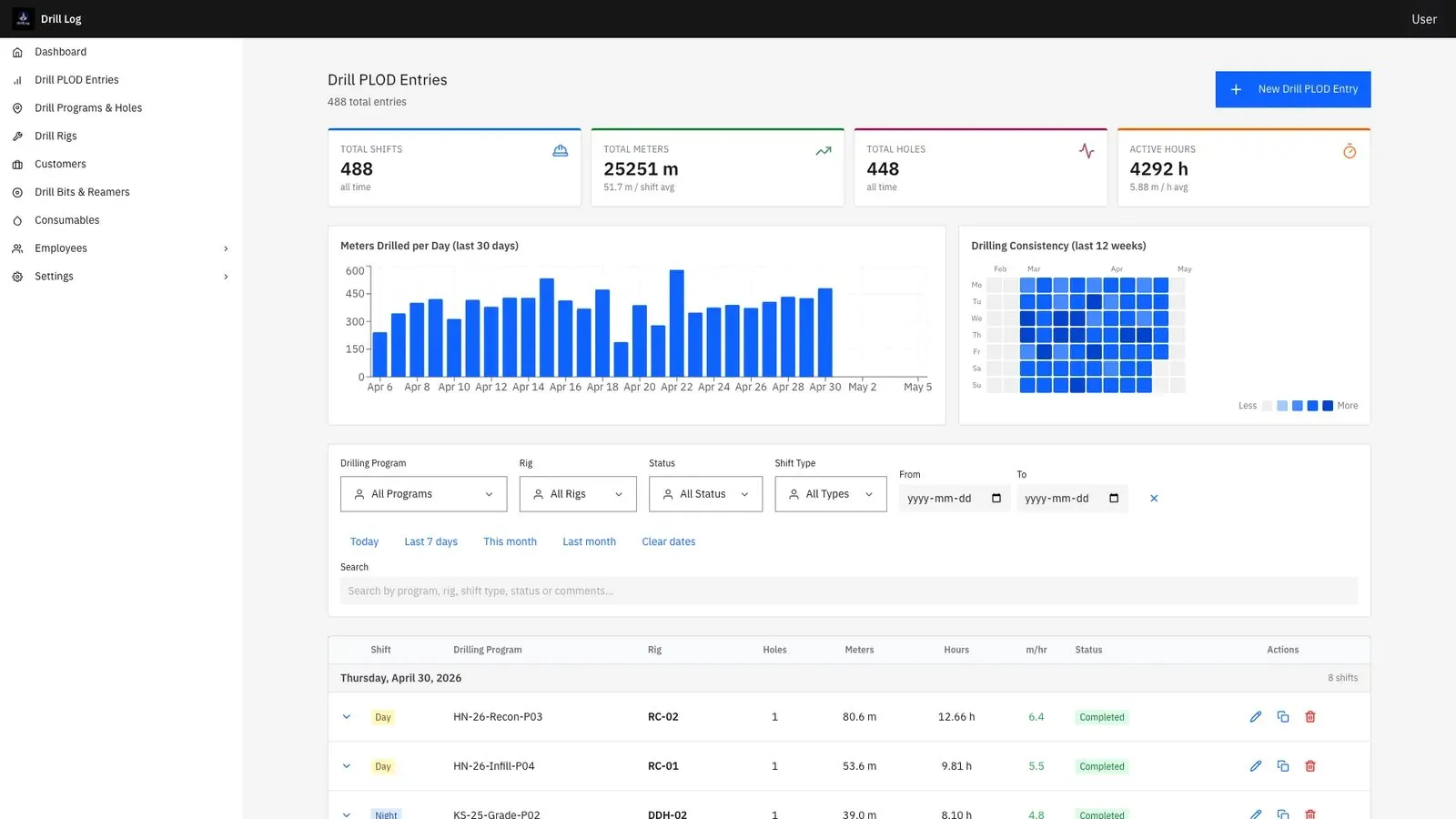Click the Clear dates link
Viewport: 1456px width, 819px height.
[668, 541]
